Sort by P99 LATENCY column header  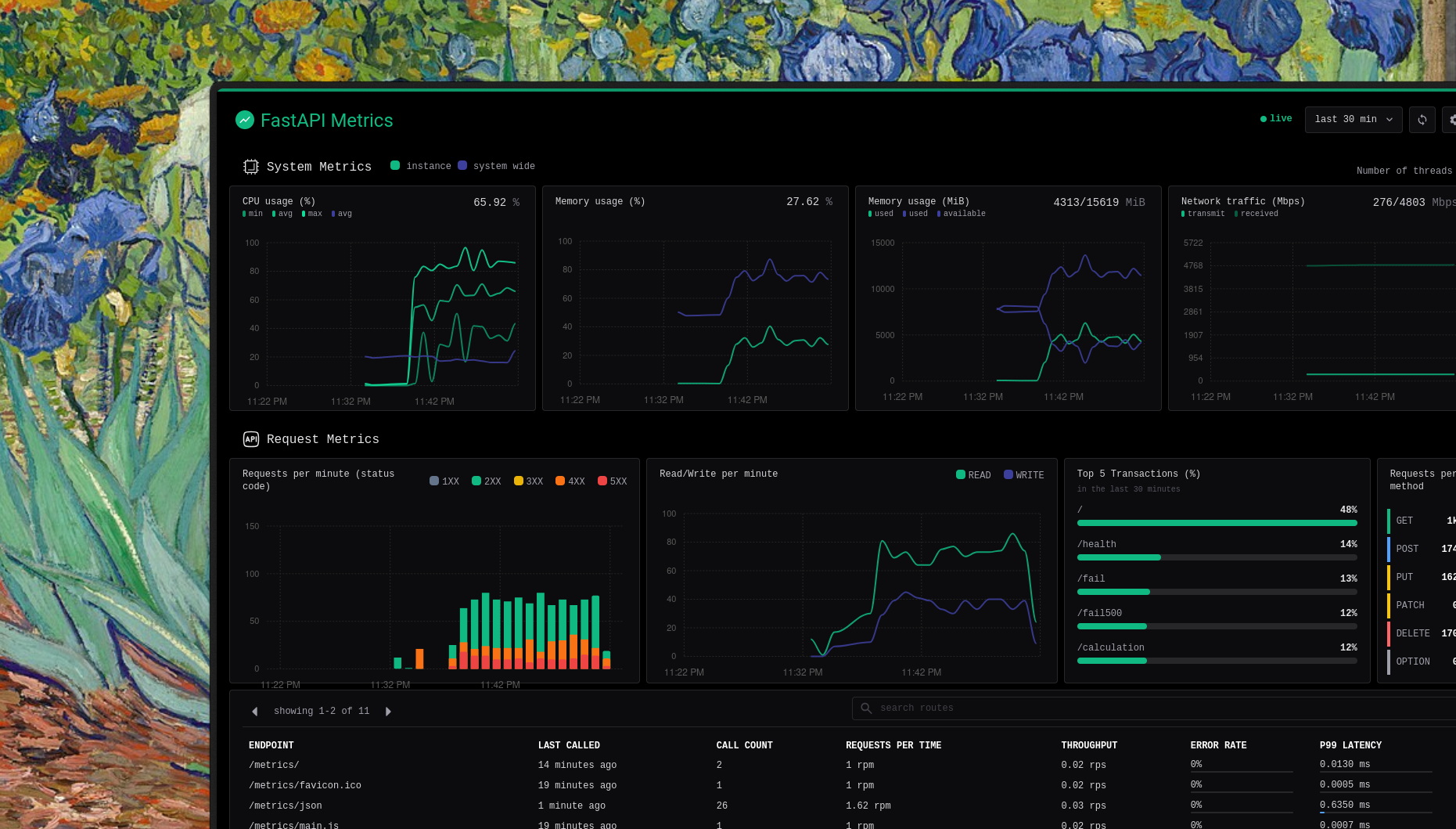click(1350, 745)
